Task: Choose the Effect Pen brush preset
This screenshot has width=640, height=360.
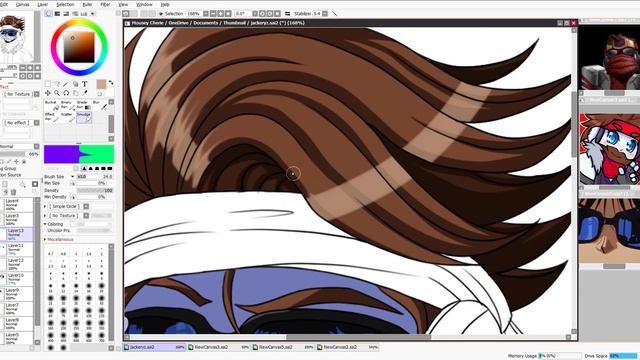Action: 51,118
